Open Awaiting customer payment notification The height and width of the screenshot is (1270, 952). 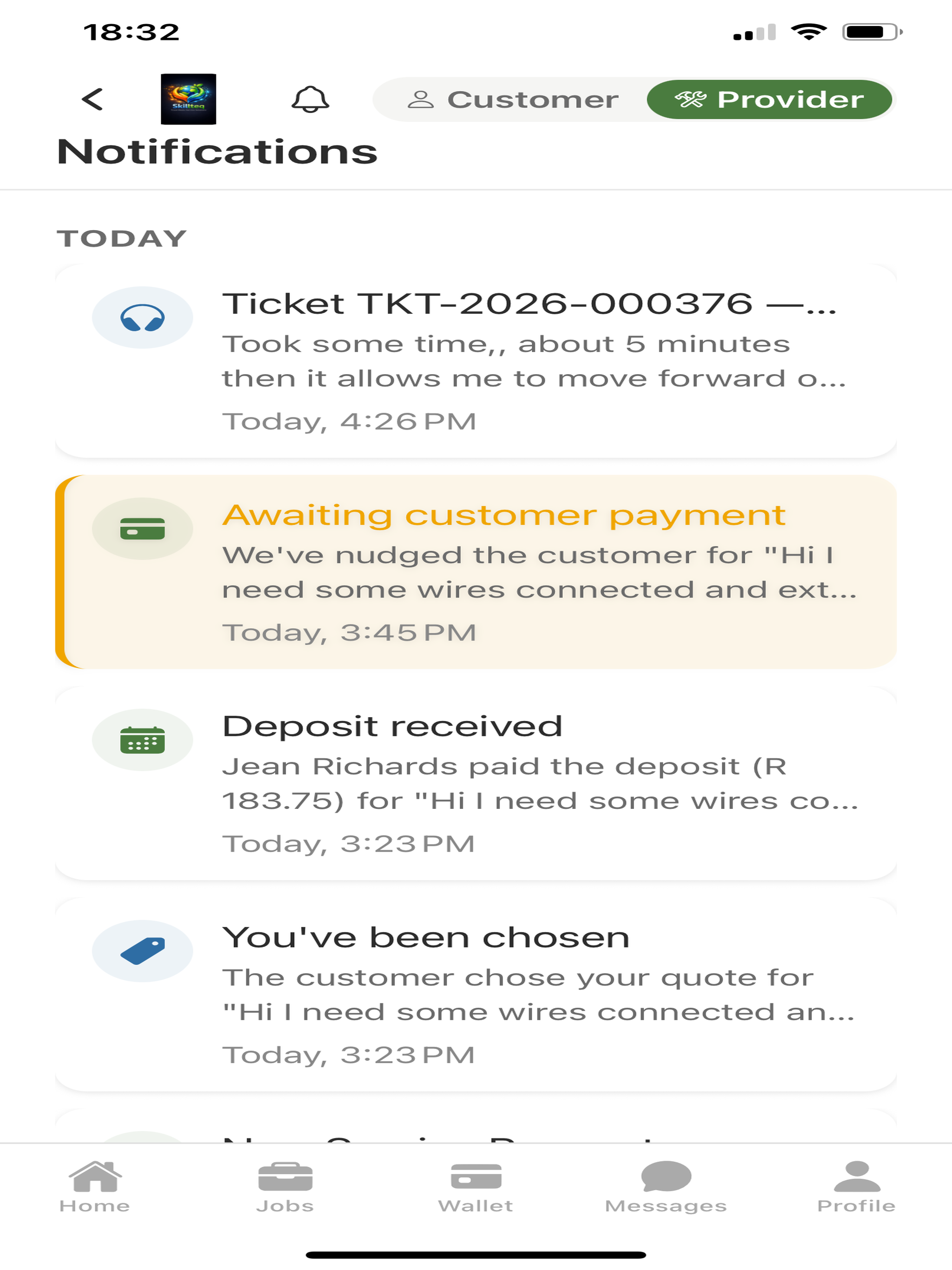point(476,572)
